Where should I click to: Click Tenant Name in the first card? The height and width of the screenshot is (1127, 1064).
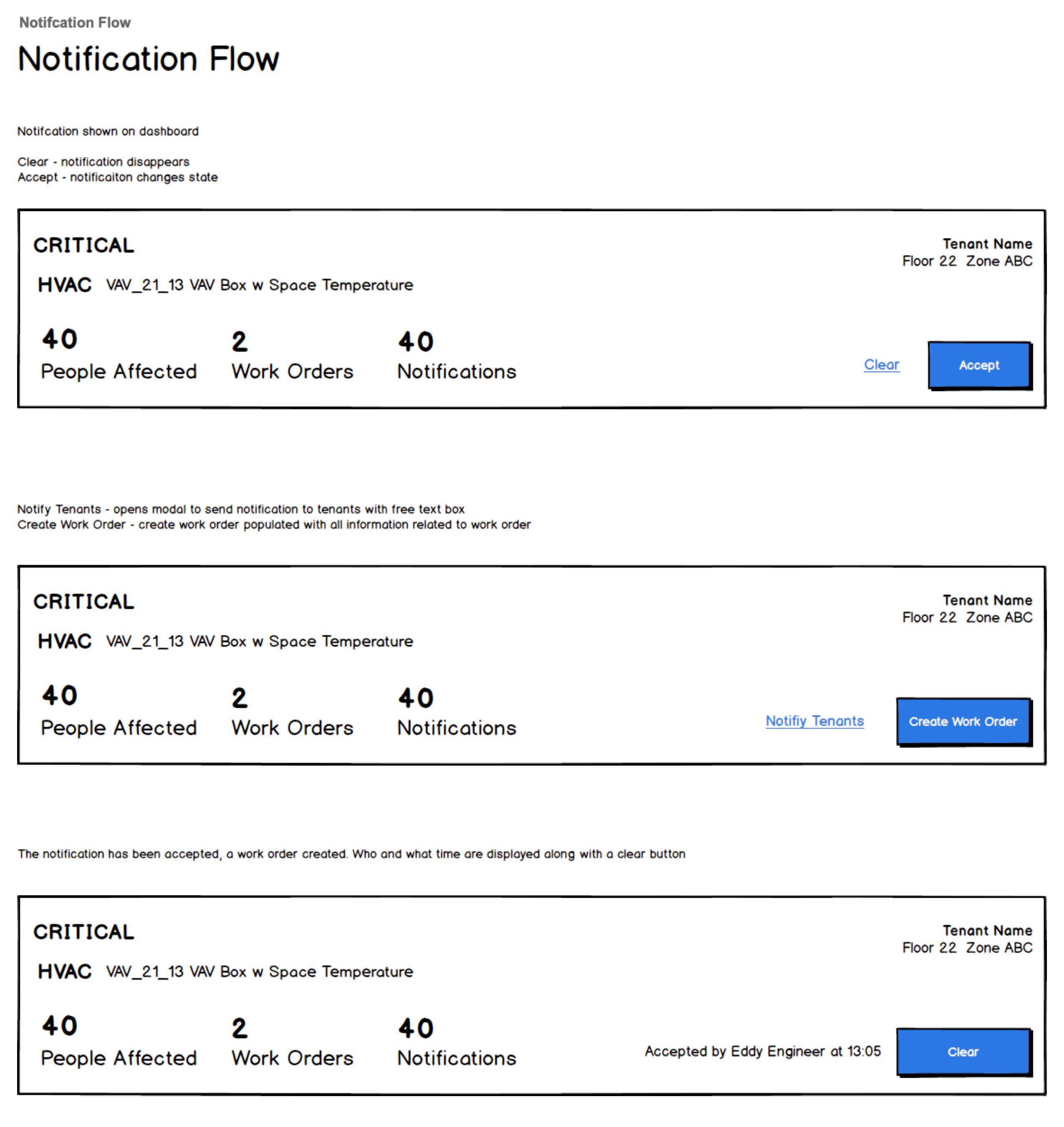987,244
